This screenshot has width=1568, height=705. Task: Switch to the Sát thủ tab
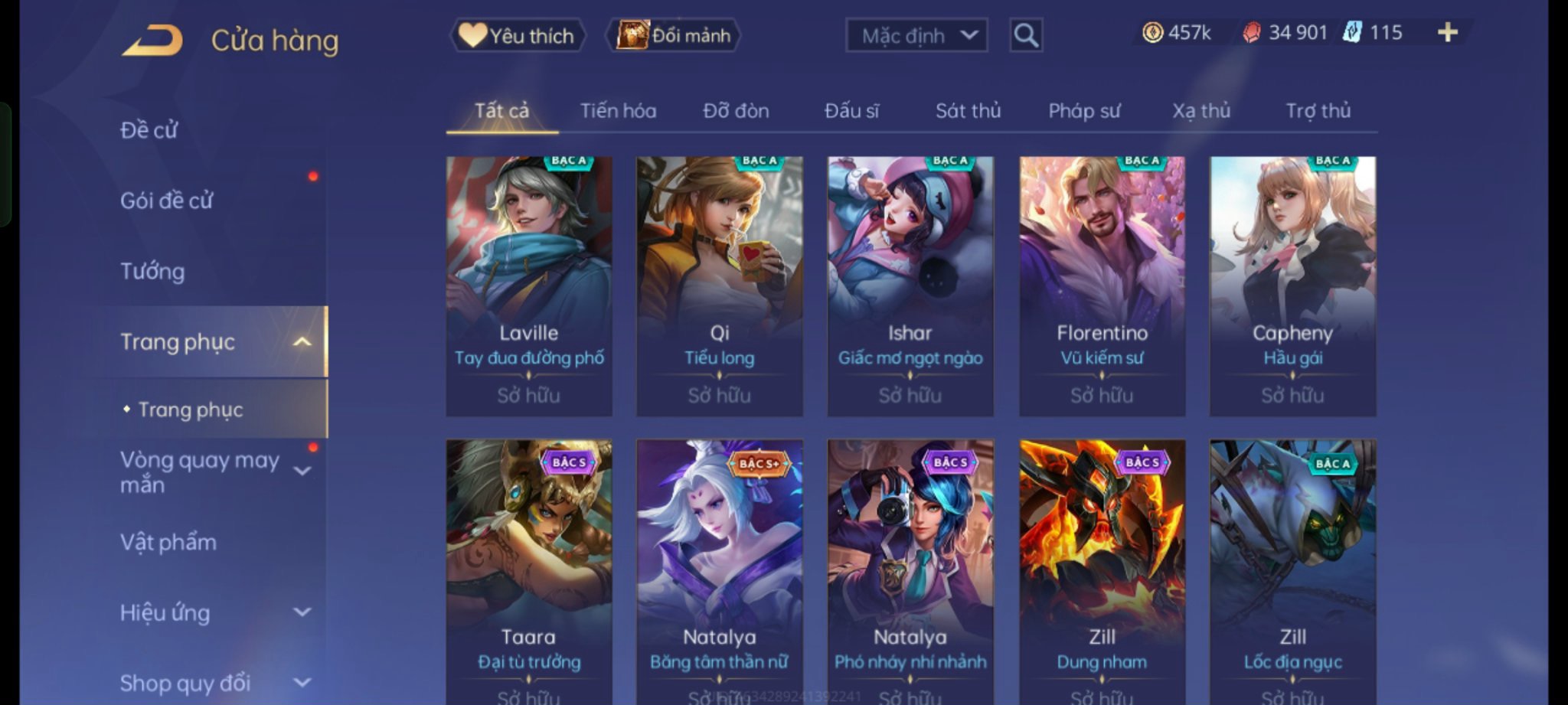click(x=968, y=111)
